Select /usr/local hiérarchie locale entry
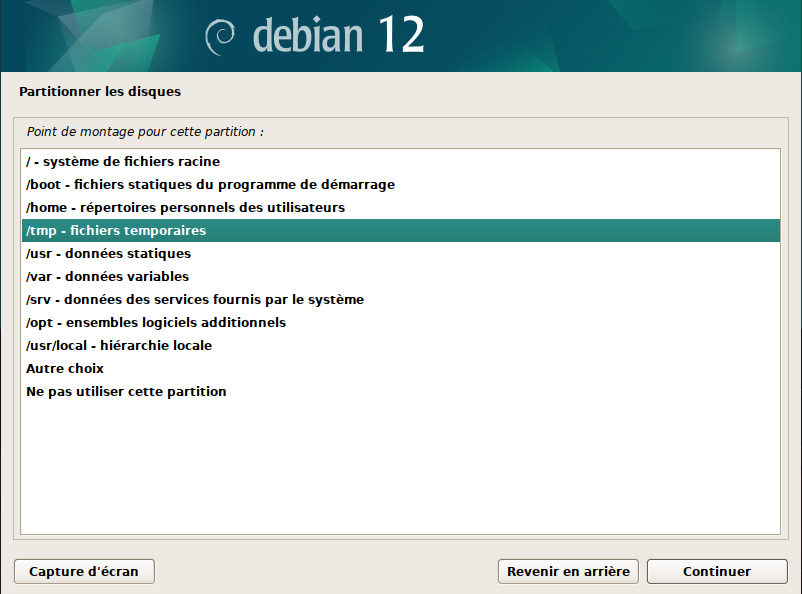This screenshot has height=594, width=802. tap(401, 346)
